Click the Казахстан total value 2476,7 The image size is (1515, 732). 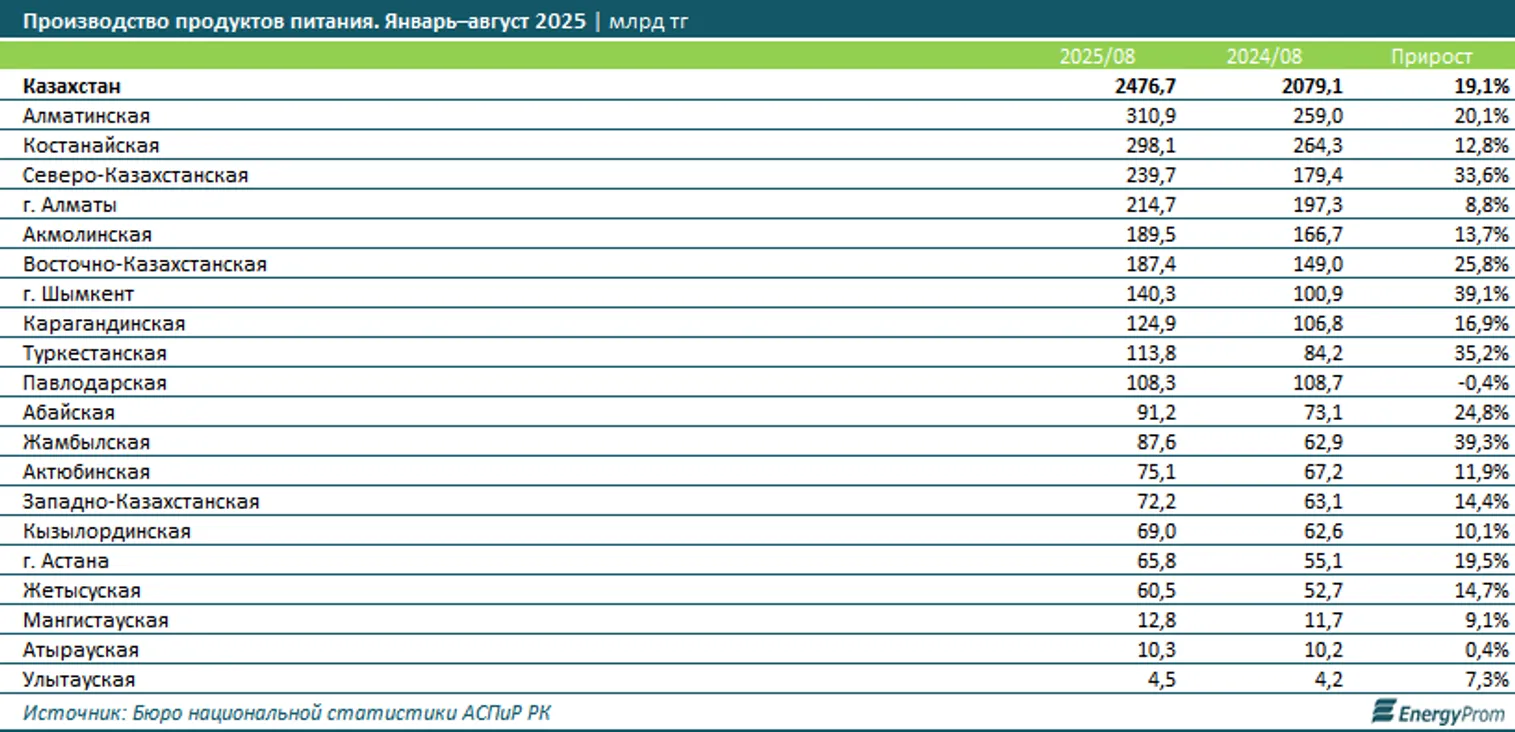pos(1145,86)
